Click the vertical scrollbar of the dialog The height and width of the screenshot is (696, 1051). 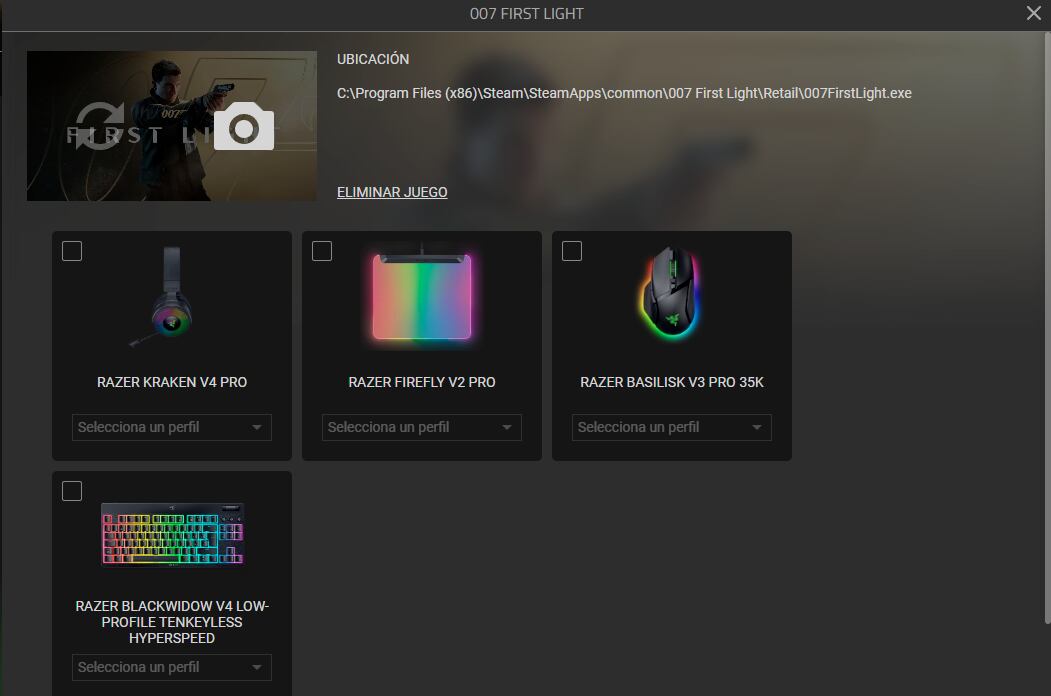[1046, 329]
